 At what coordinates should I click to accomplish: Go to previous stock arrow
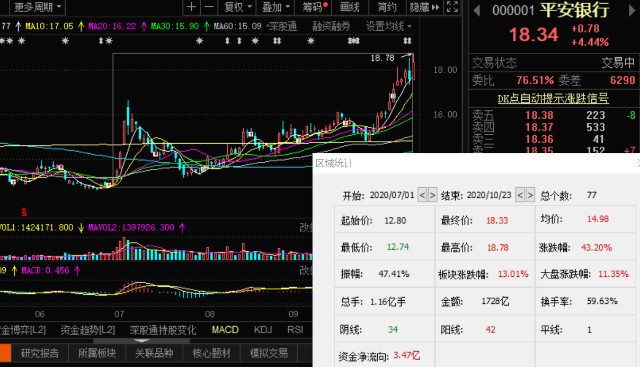476,10
